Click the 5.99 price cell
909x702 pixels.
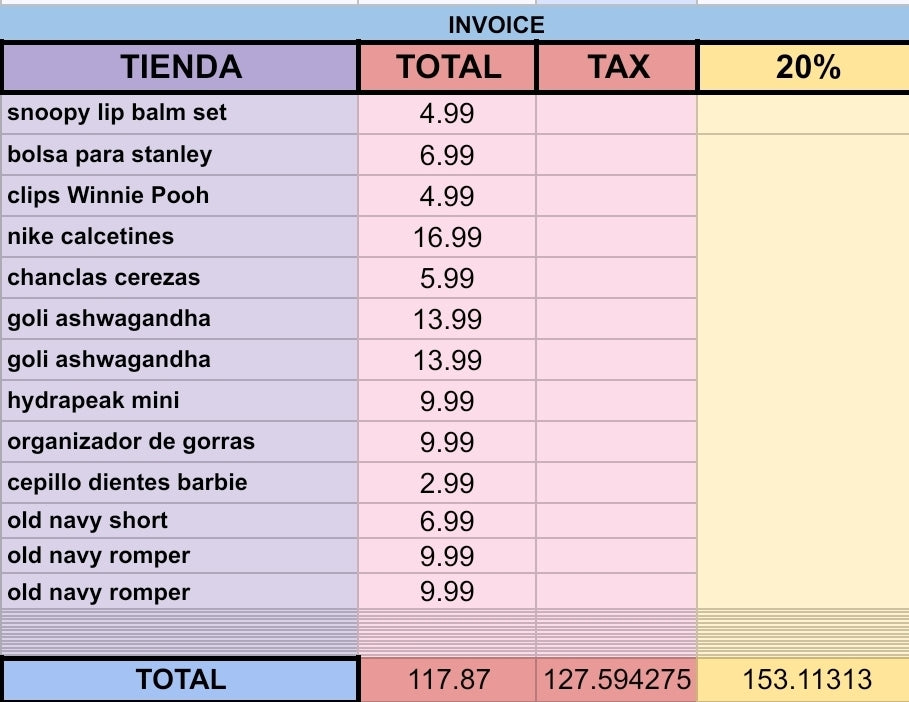coord(447,278)
